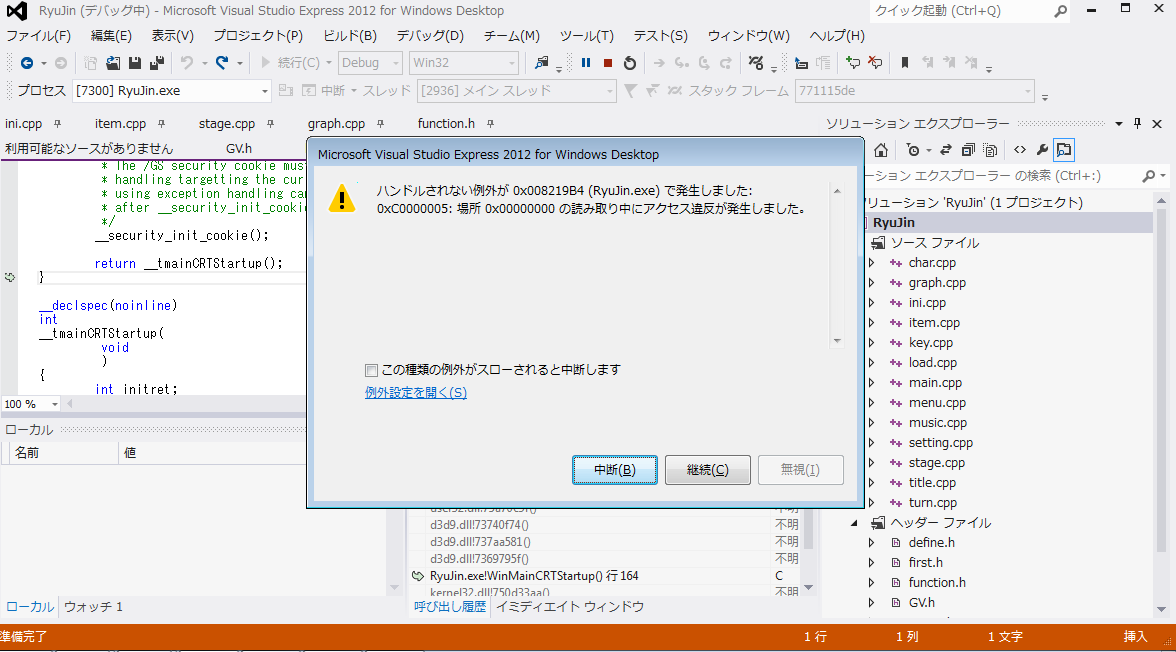Open pending changes filter clock icon
Image resolution: width=1176 pixels, height=652 pixels.
[x=913, y=150]
